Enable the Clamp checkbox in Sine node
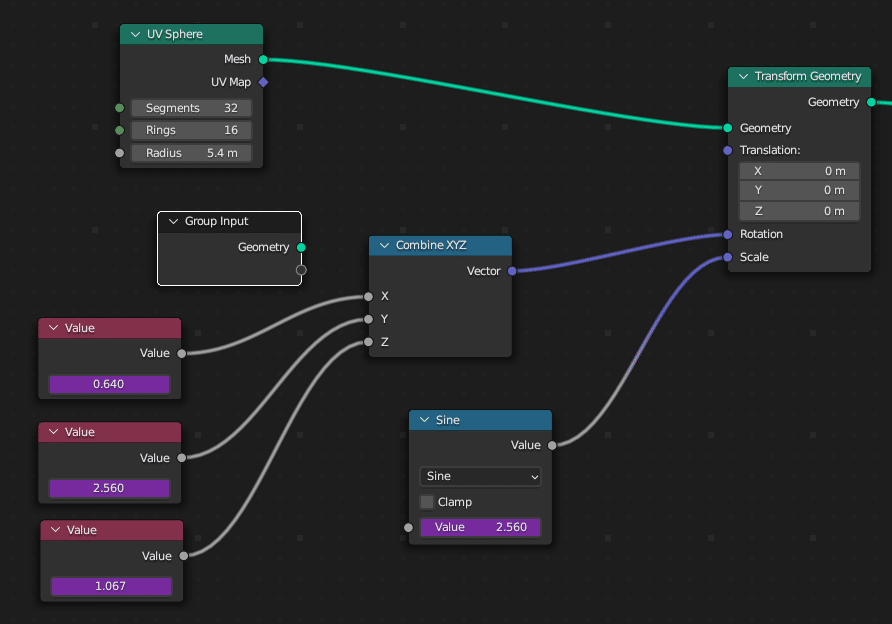This screenshot has width=892, height=624. click(x=428, y=502)
